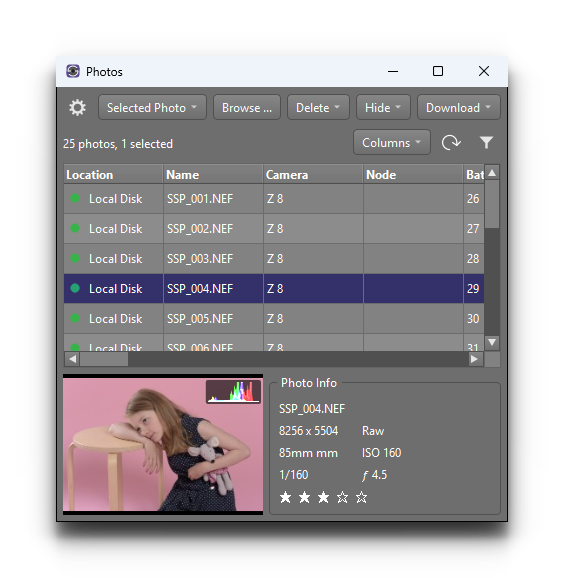Viewport: 564px width, 578px height.
Task: Click the horizontal scrollbar thumb
Action: tap(104, 359)
